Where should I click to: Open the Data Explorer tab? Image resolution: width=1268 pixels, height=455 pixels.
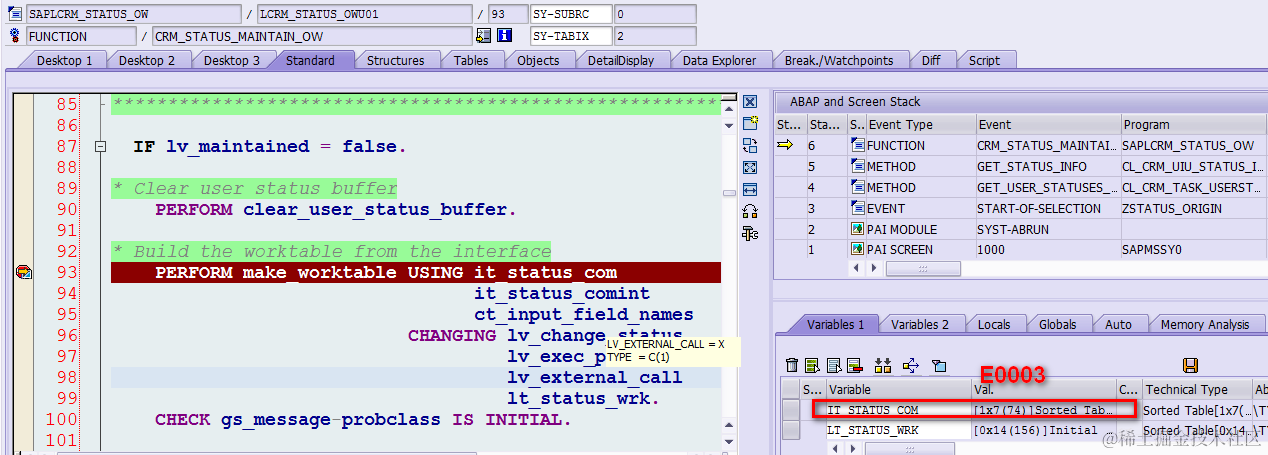tap(719, 60)
